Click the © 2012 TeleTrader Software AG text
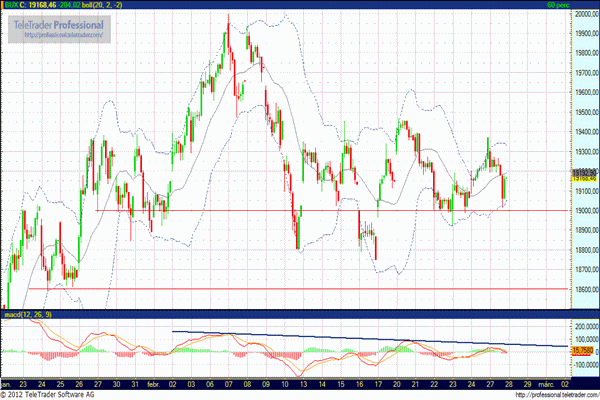Viewport: 600px width, 400px height. point(47,395)
